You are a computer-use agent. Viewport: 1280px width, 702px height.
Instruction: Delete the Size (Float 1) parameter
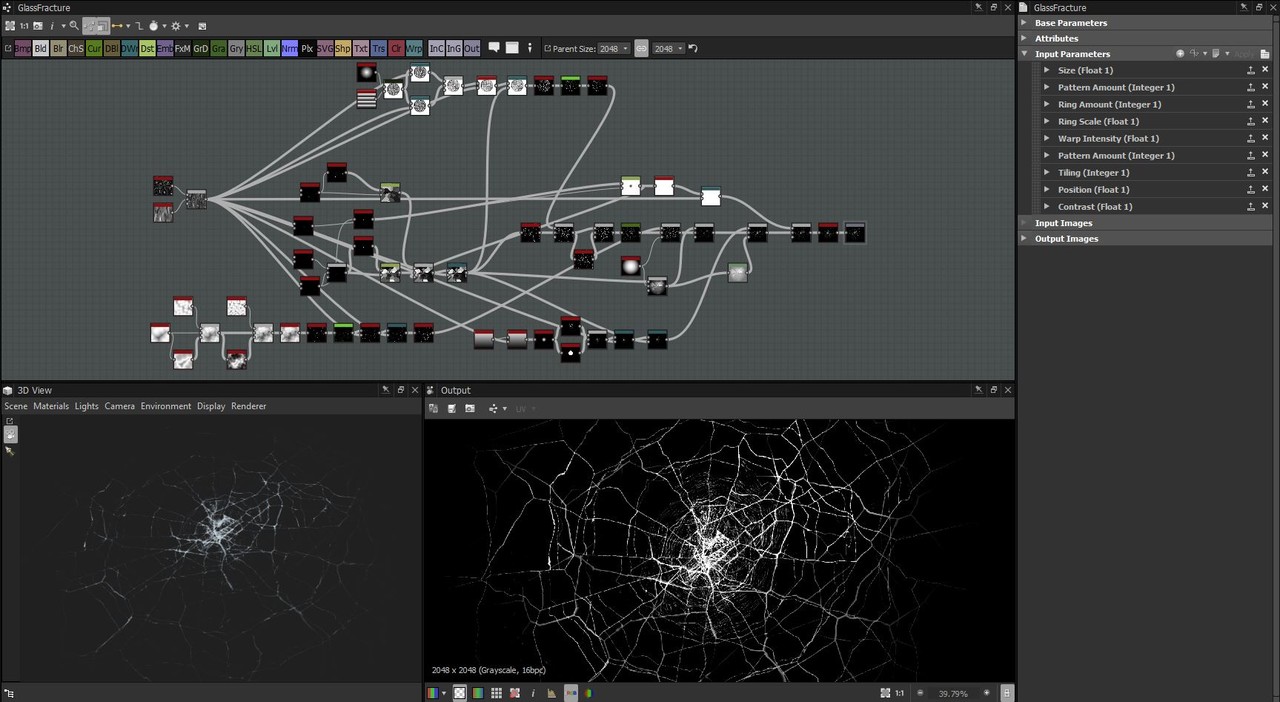point(1265,70)
